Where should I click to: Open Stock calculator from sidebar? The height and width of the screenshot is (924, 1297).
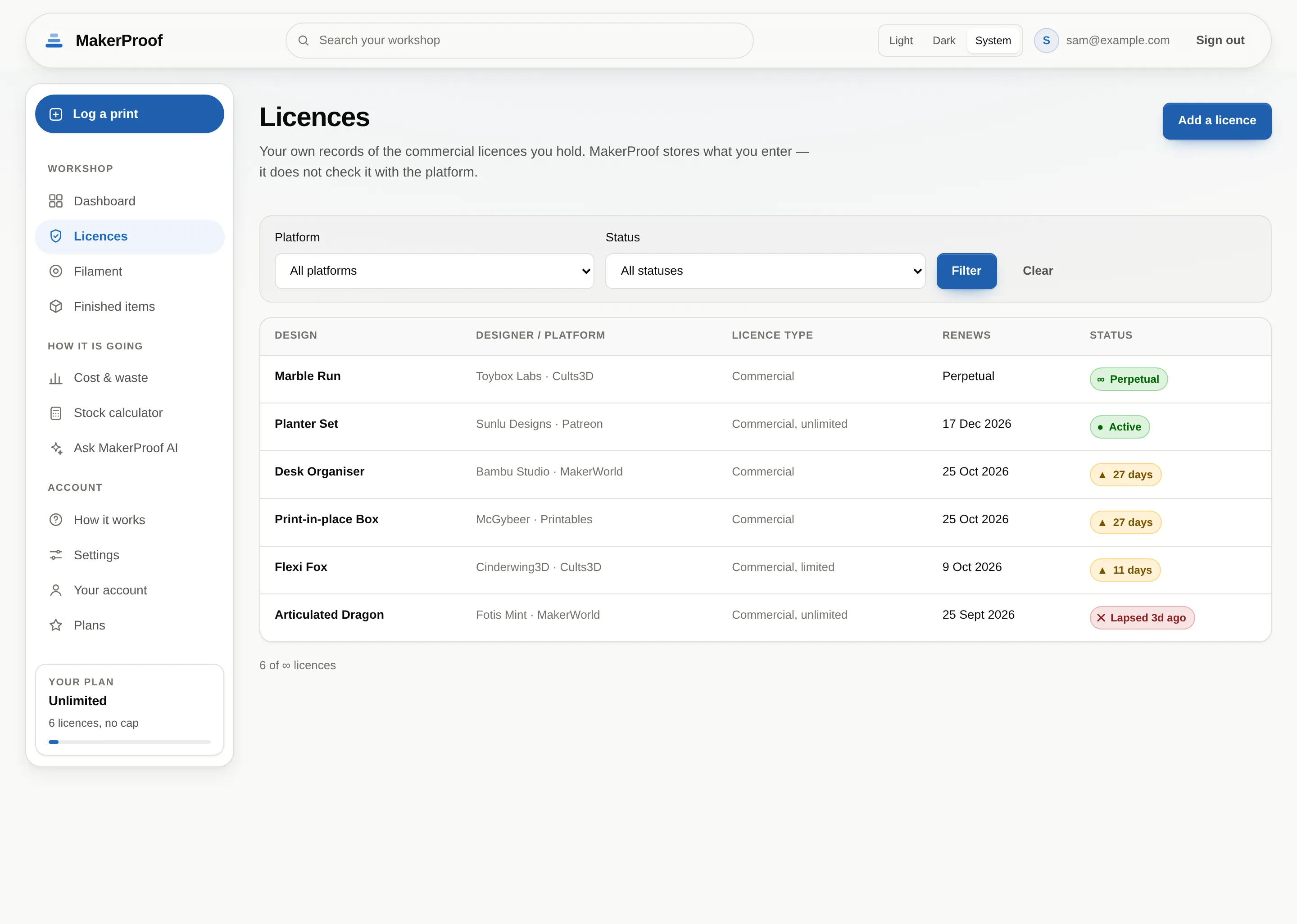pyautogui.click(x=130, y=413)
